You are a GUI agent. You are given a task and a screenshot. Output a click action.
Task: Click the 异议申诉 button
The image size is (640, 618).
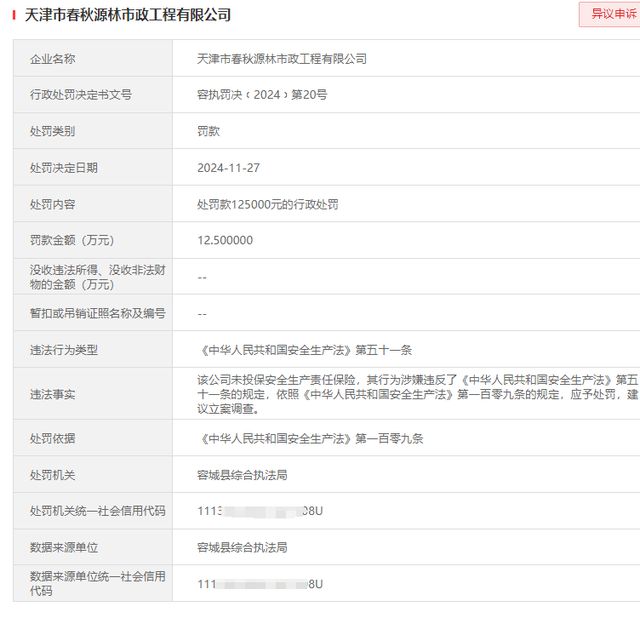pyautogui.click(x=610, y=14)
